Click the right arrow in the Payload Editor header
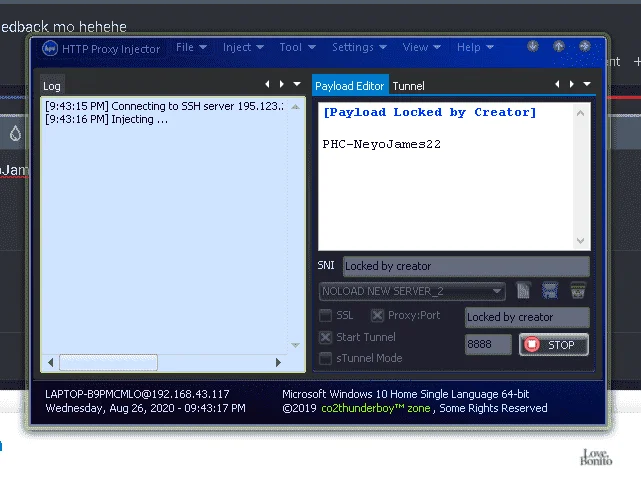This screenshot has height=481, width=641. click(572, 84)
